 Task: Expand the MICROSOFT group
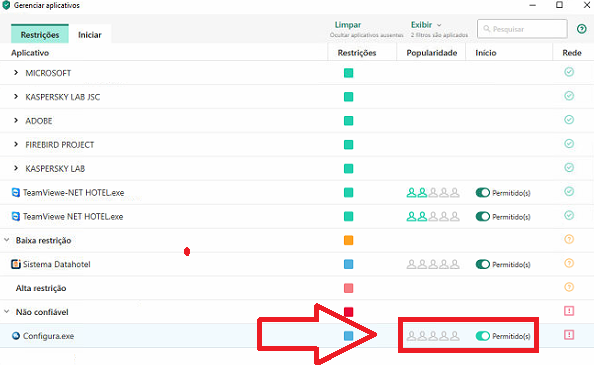tap(16, 73)
